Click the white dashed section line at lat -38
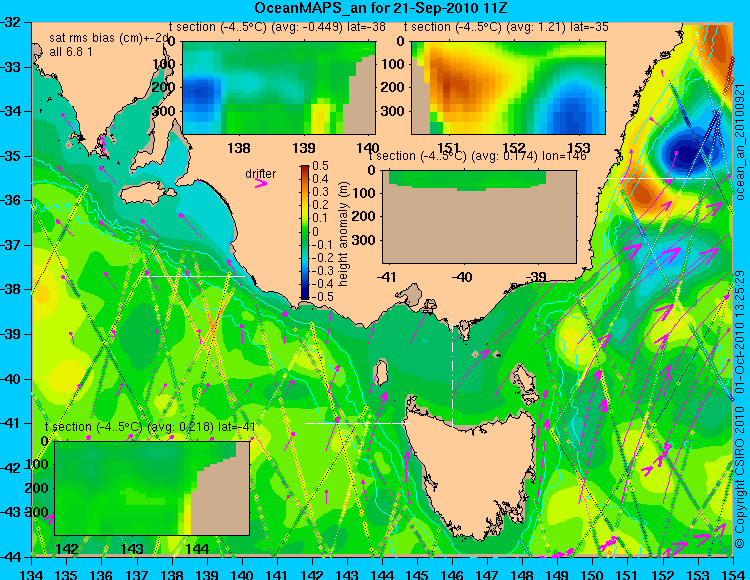Screen dimensions: 750x580 click(192, 276)
